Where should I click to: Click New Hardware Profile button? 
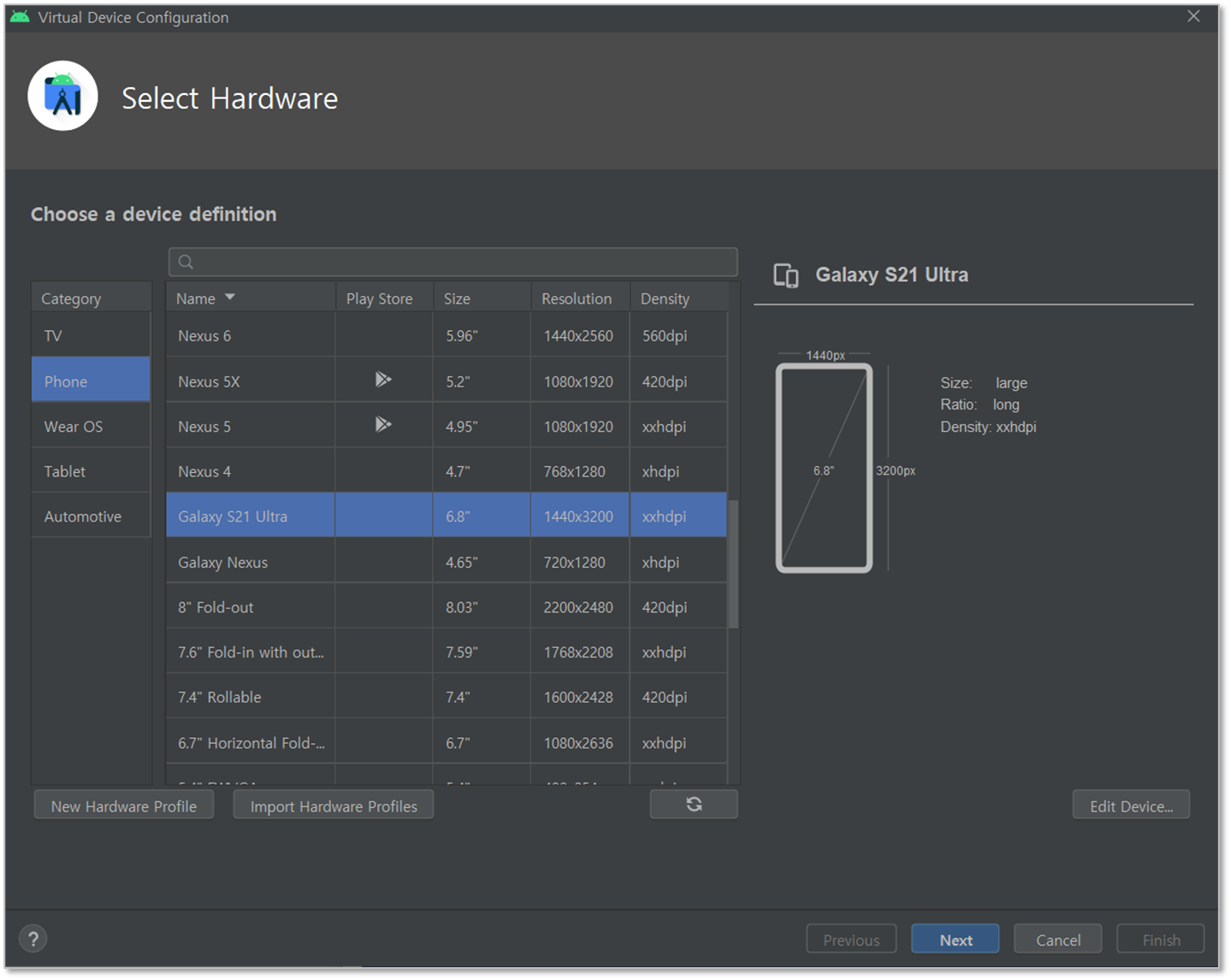[124, 806]
